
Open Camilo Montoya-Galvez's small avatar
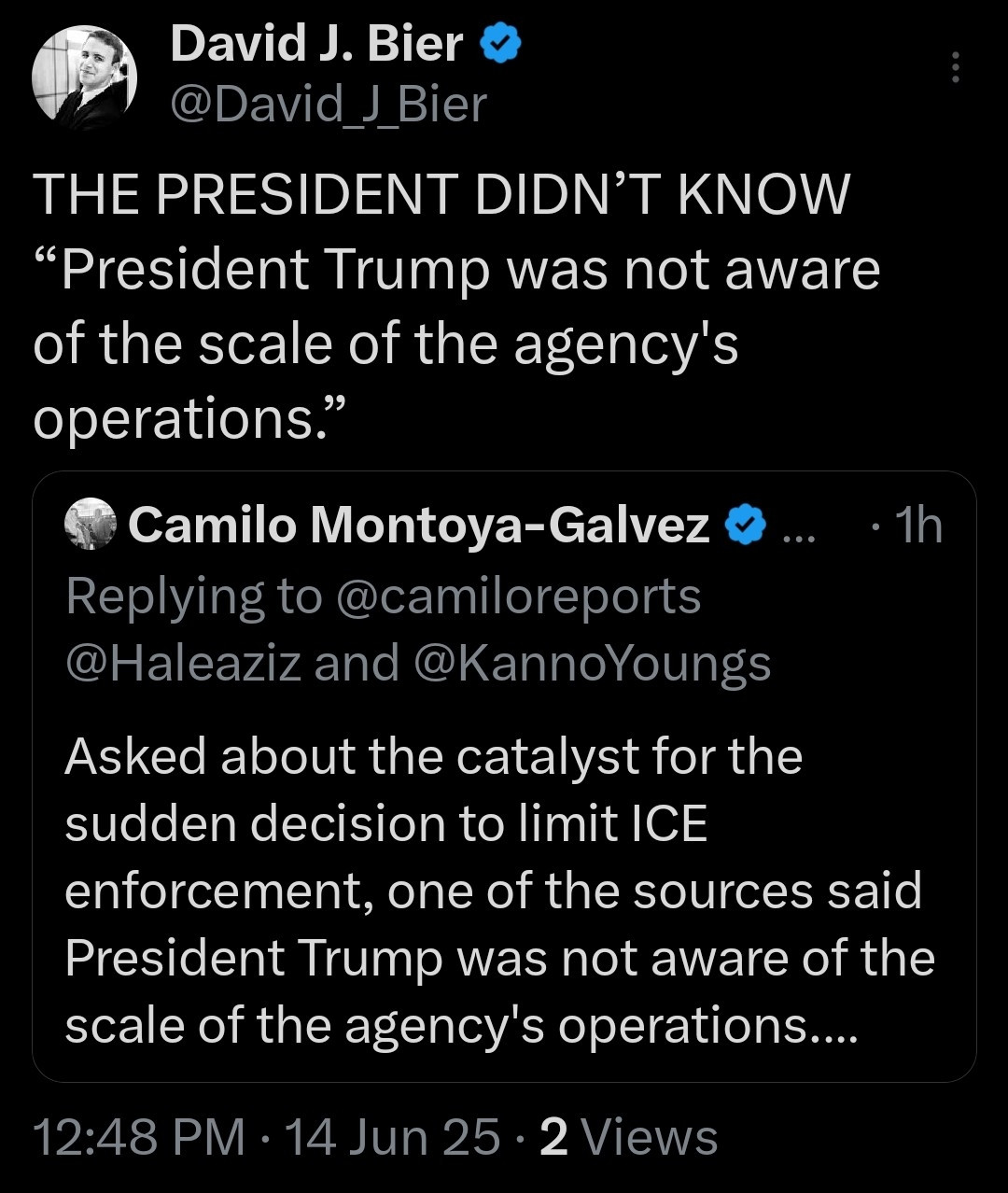(91, 525)
